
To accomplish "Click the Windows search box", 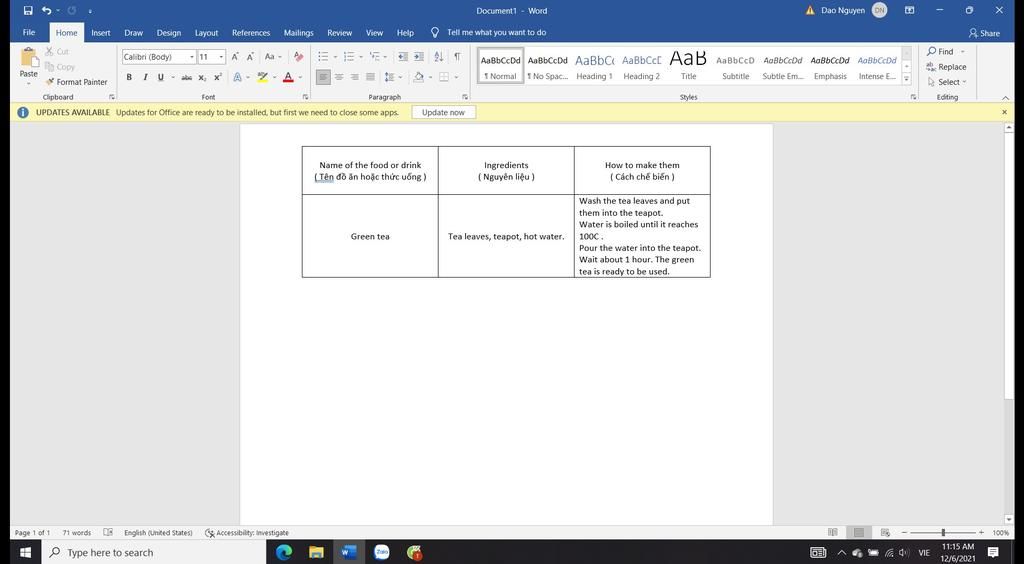I will 153,552.
